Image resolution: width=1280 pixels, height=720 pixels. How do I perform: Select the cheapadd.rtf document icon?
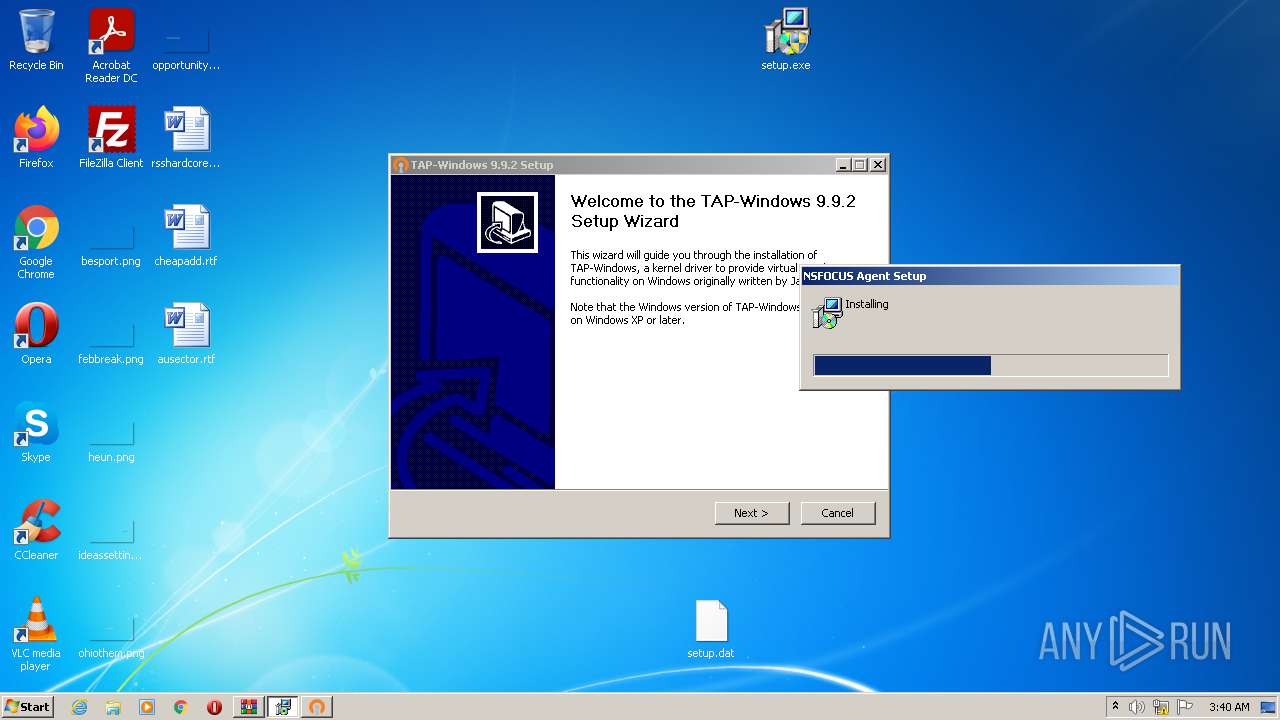(x=186, y=236)
